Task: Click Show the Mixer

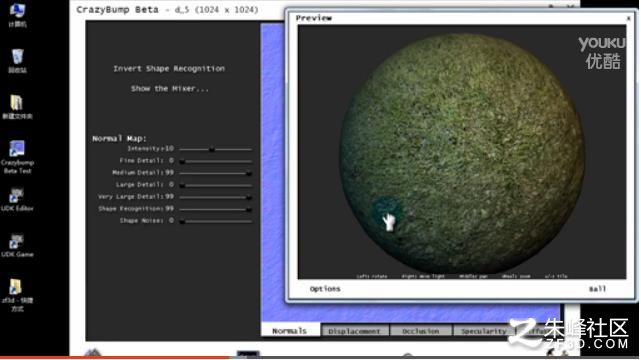Action: pyautogui.click(x=170, y=89)
